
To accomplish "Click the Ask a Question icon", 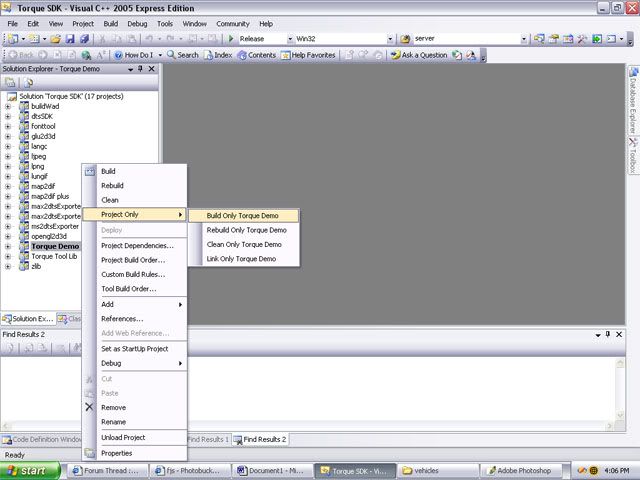I will click(x=395, y=55).
